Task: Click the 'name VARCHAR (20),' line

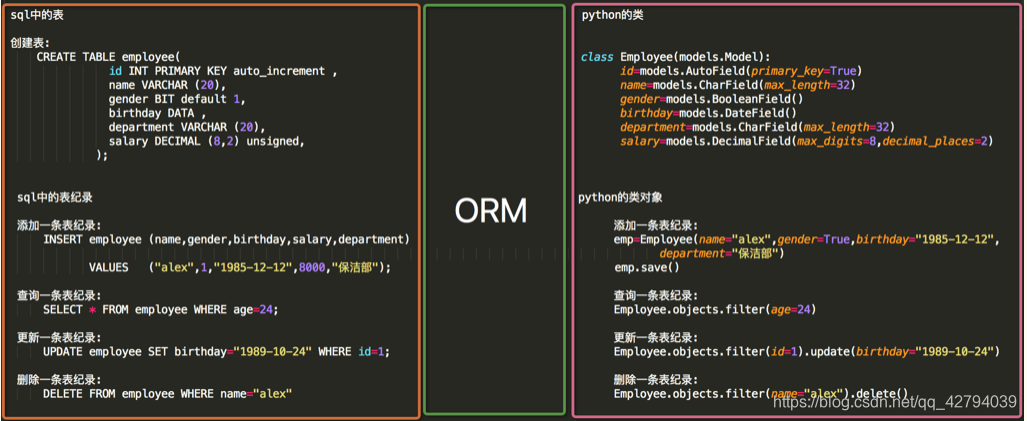Action: click(167, 85)
